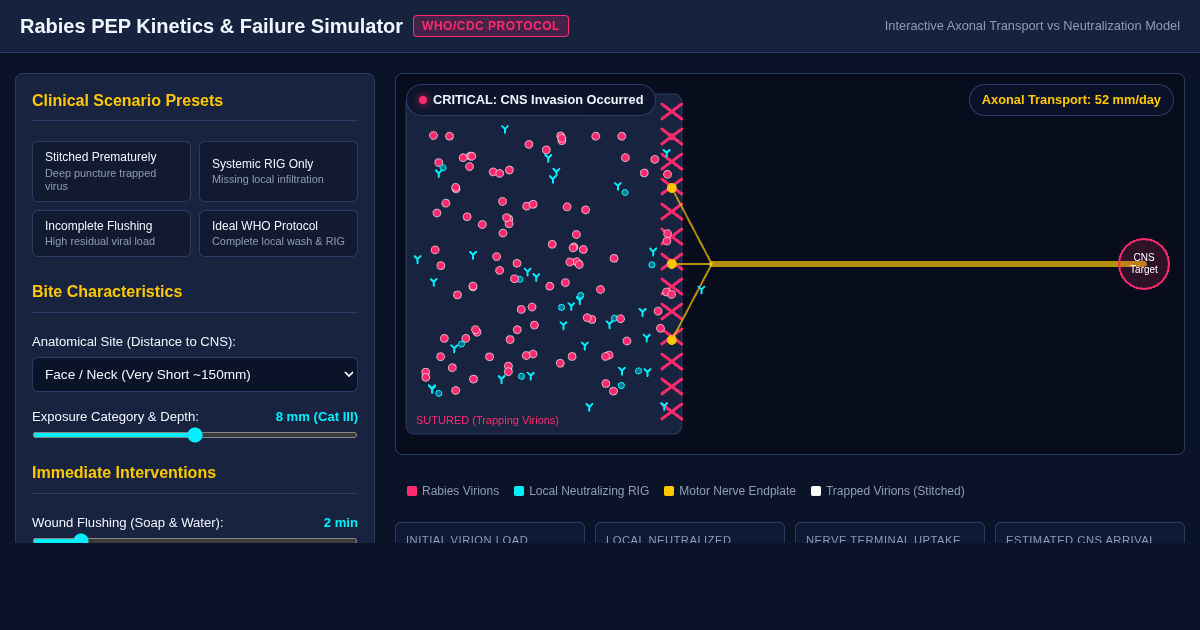Viewport: 1200px width, 630px height.
Task: Click the Bite Characteristics heading
Action: click(x=107, y=292)
